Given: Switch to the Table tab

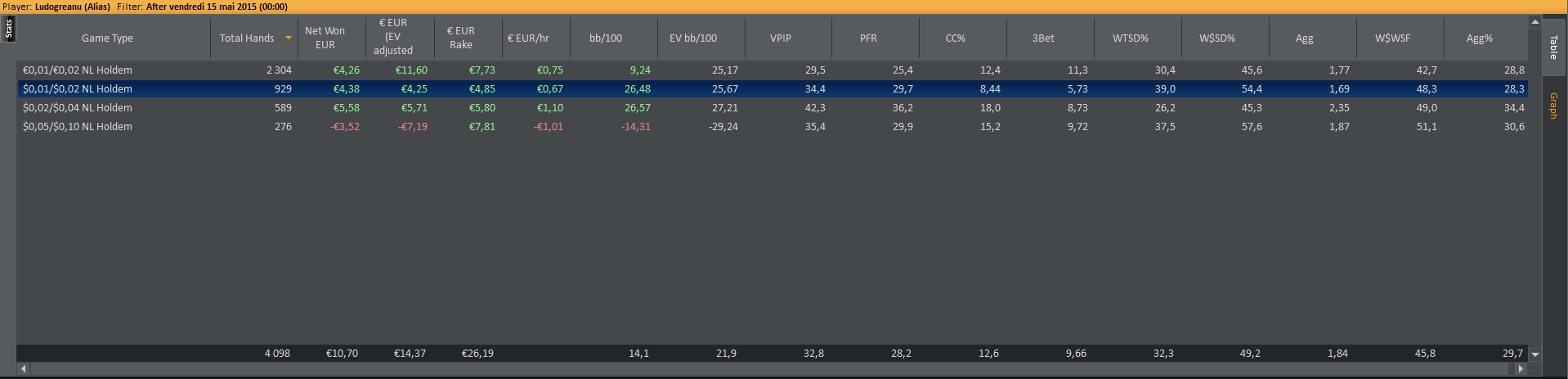Looking at the screenshot, I should [1553, 47].
